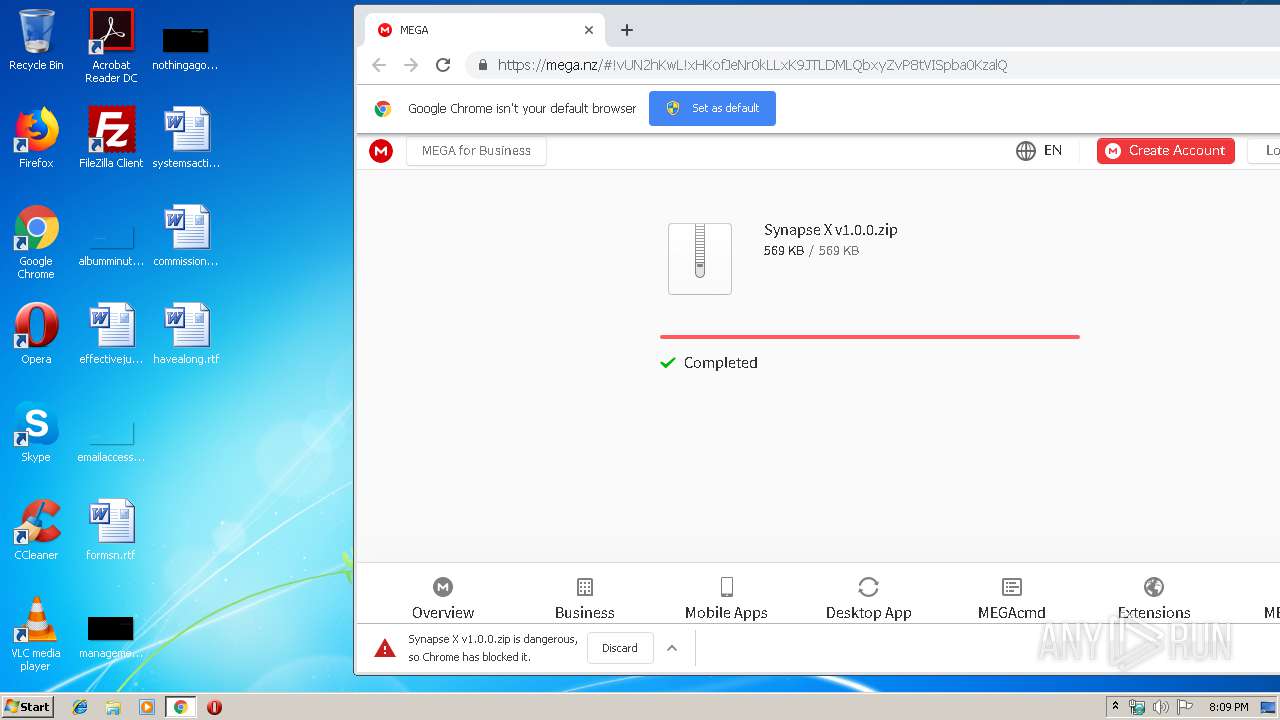The image size is (1280, 720).
Task: Select the commission... Word document icon
Action: [x=186, y=236]
